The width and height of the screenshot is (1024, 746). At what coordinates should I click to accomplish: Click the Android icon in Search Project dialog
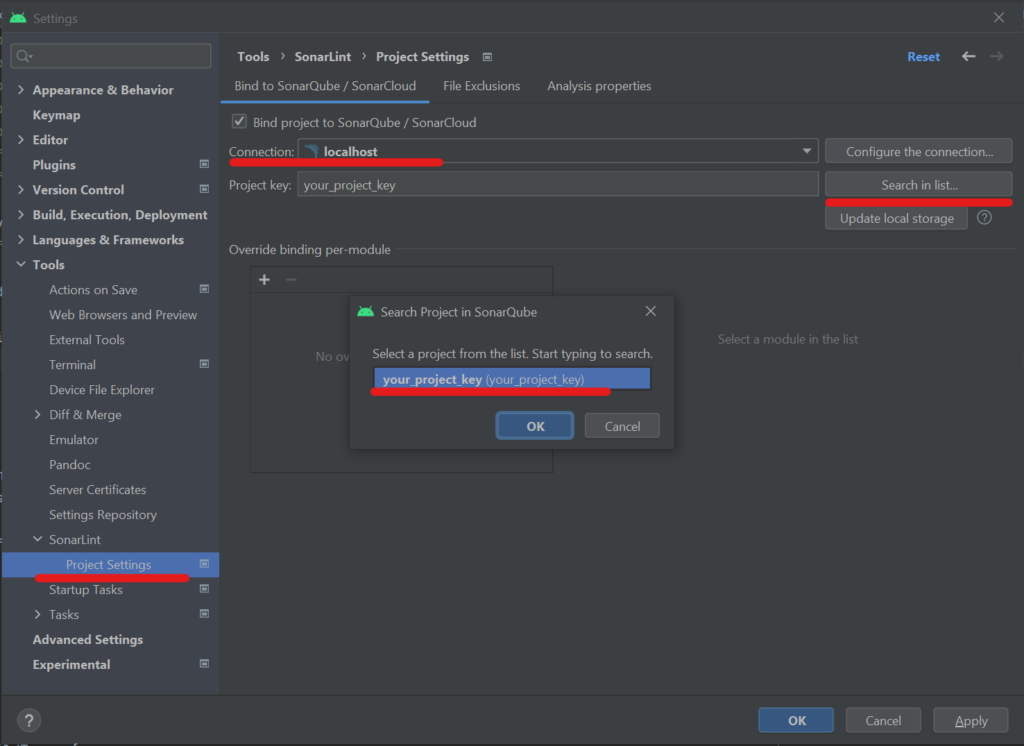click(x=366, y=312)
